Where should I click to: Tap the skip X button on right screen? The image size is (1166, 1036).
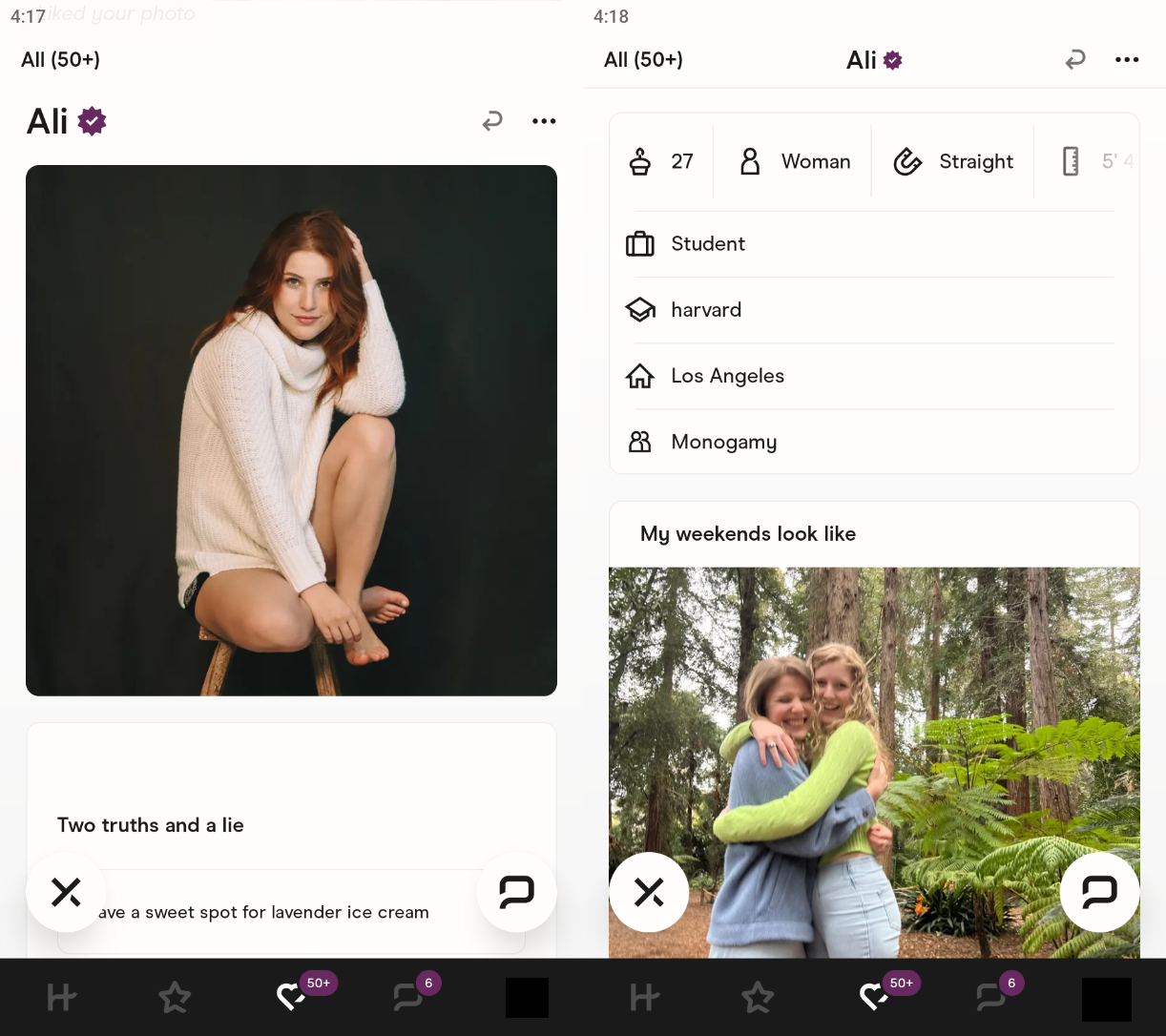[649, 892]
